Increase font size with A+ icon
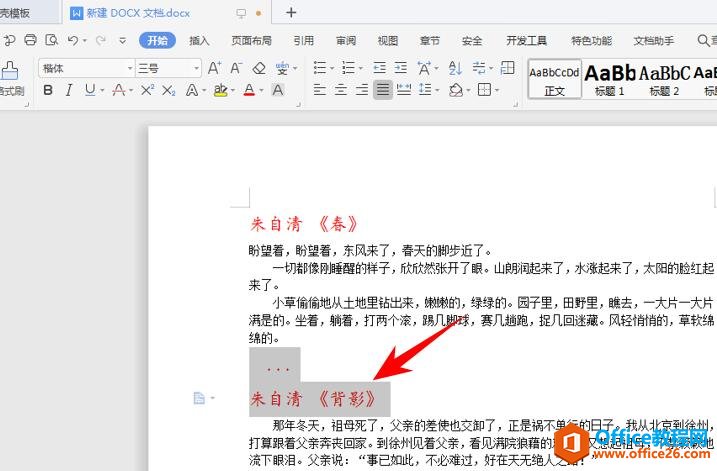Viewport: 717px width, 471px height. coord(214,69)
